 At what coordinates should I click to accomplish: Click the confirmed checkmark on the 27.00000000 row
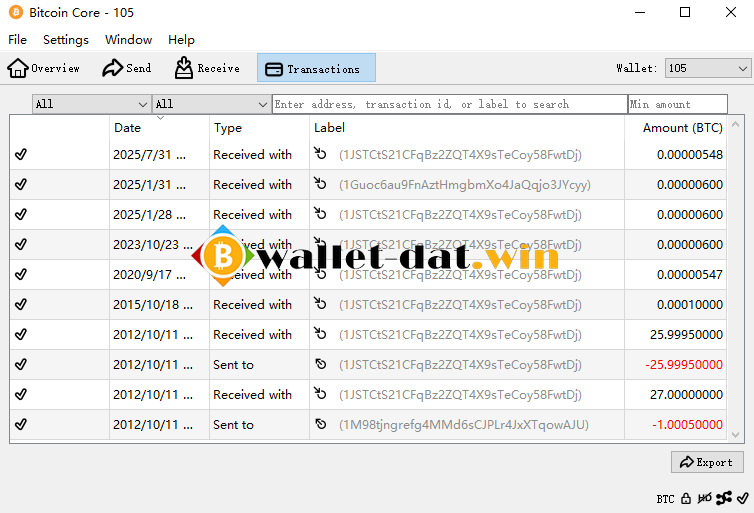(x=21, y=394)
